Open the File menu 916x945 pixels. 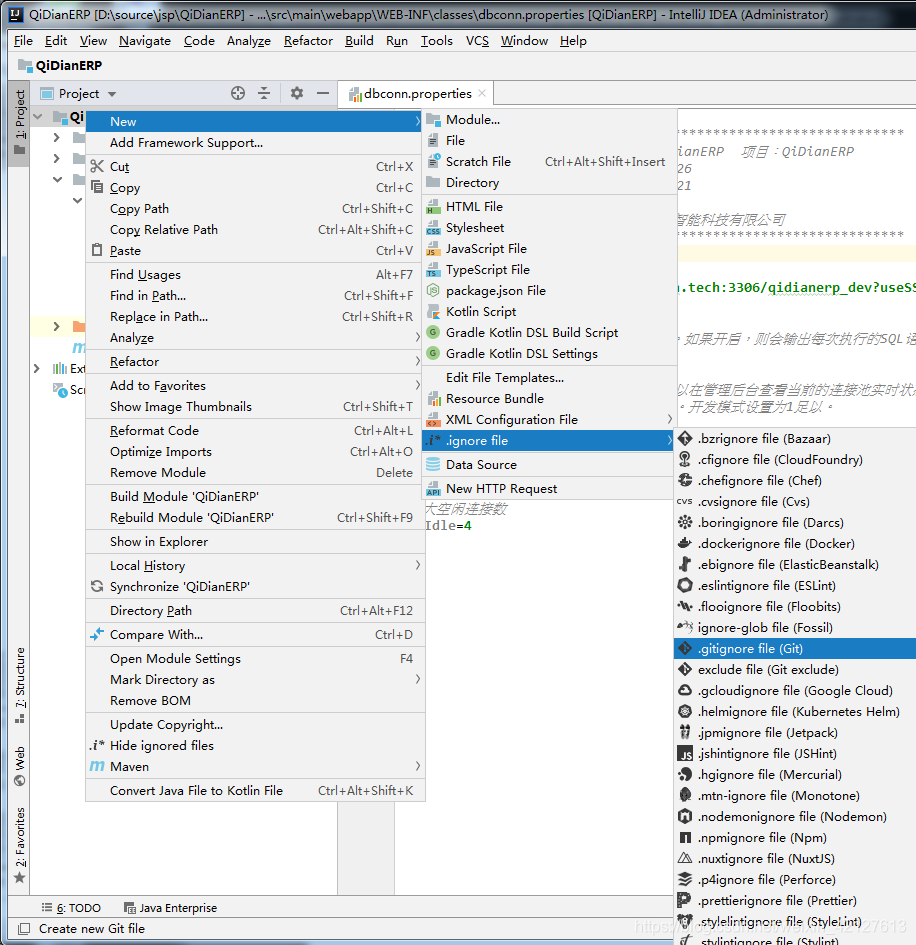[23, 40]
